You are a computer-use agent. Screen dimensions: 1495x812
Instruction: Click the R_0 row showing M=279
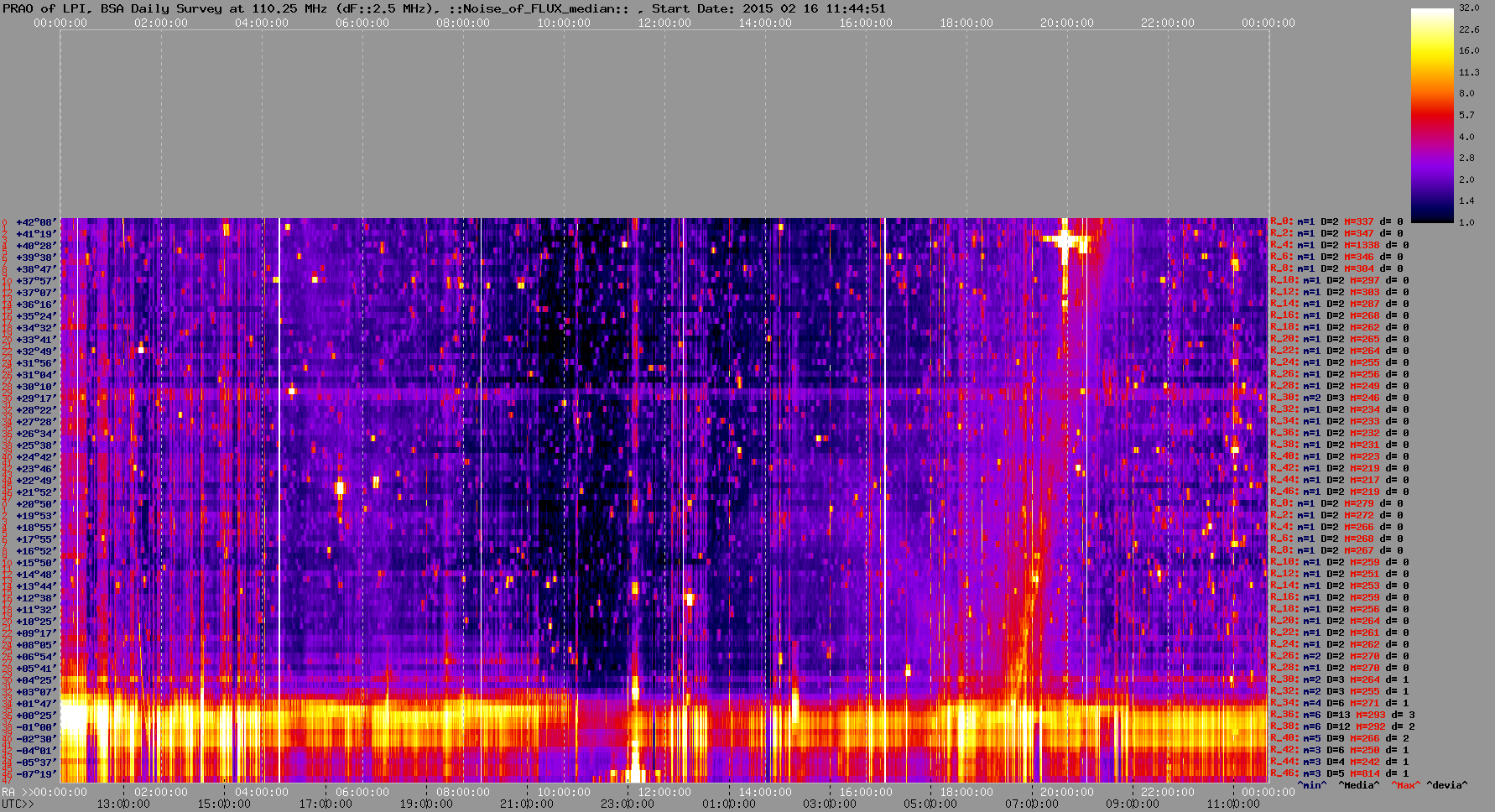click(1336, 504)
